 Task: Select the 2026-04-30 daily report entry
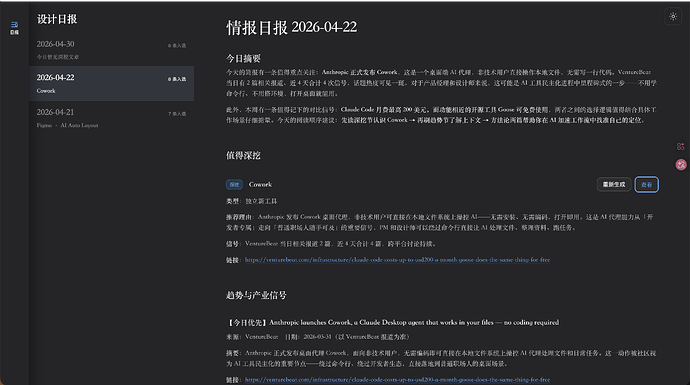click(x=111, y=50)
